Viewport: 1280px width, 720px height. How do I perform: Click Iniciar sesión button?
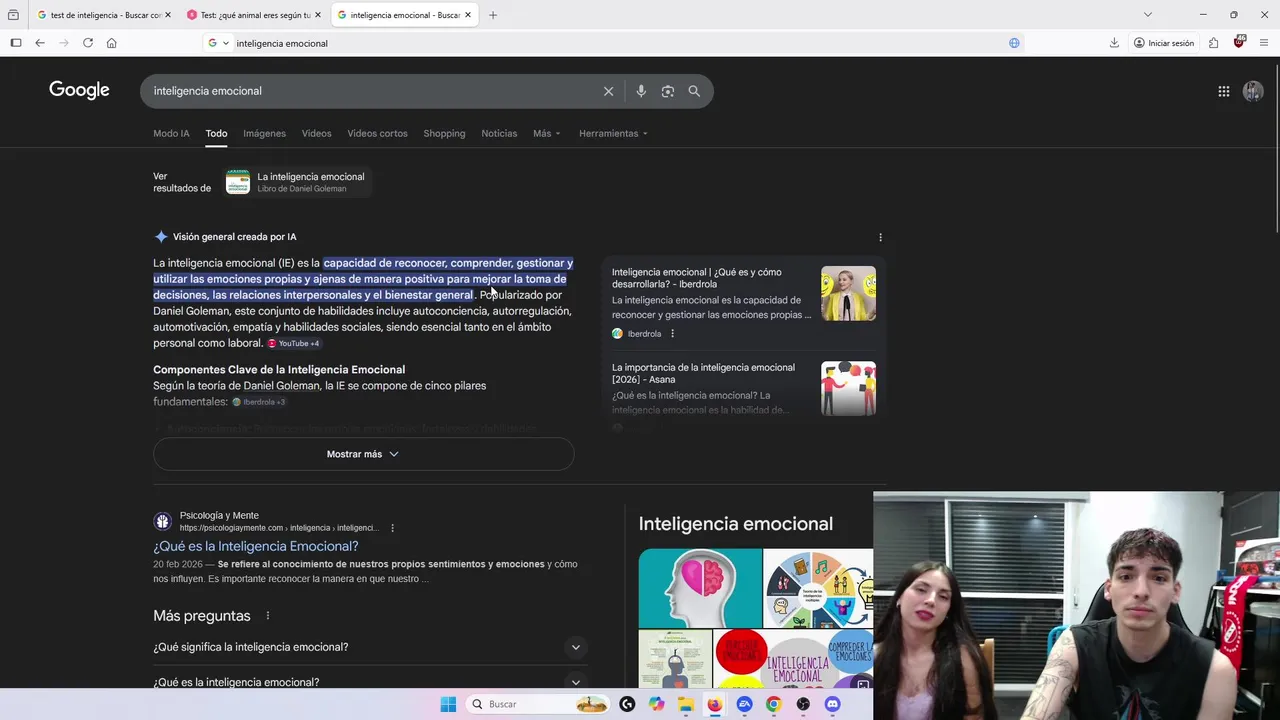click(x=1164, y=43)
